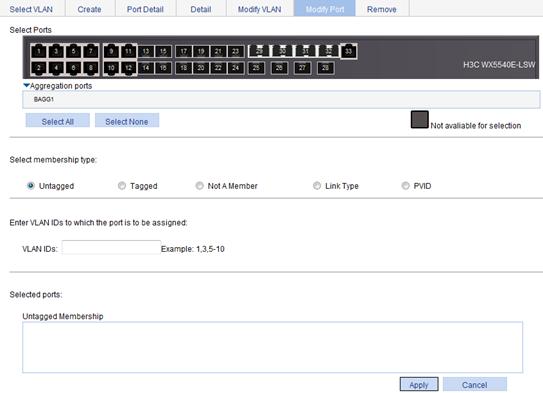Select port 24 on the switch panel
Image resolution: width=543 pixels, height=393 pixels.
click(235, 68)
